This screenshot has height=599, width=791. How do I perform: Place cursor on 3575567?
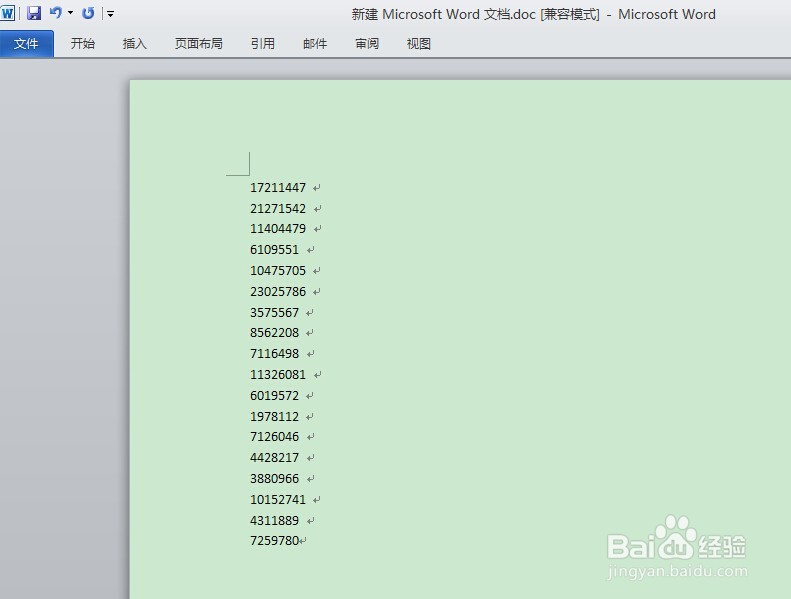coord(274,312)
